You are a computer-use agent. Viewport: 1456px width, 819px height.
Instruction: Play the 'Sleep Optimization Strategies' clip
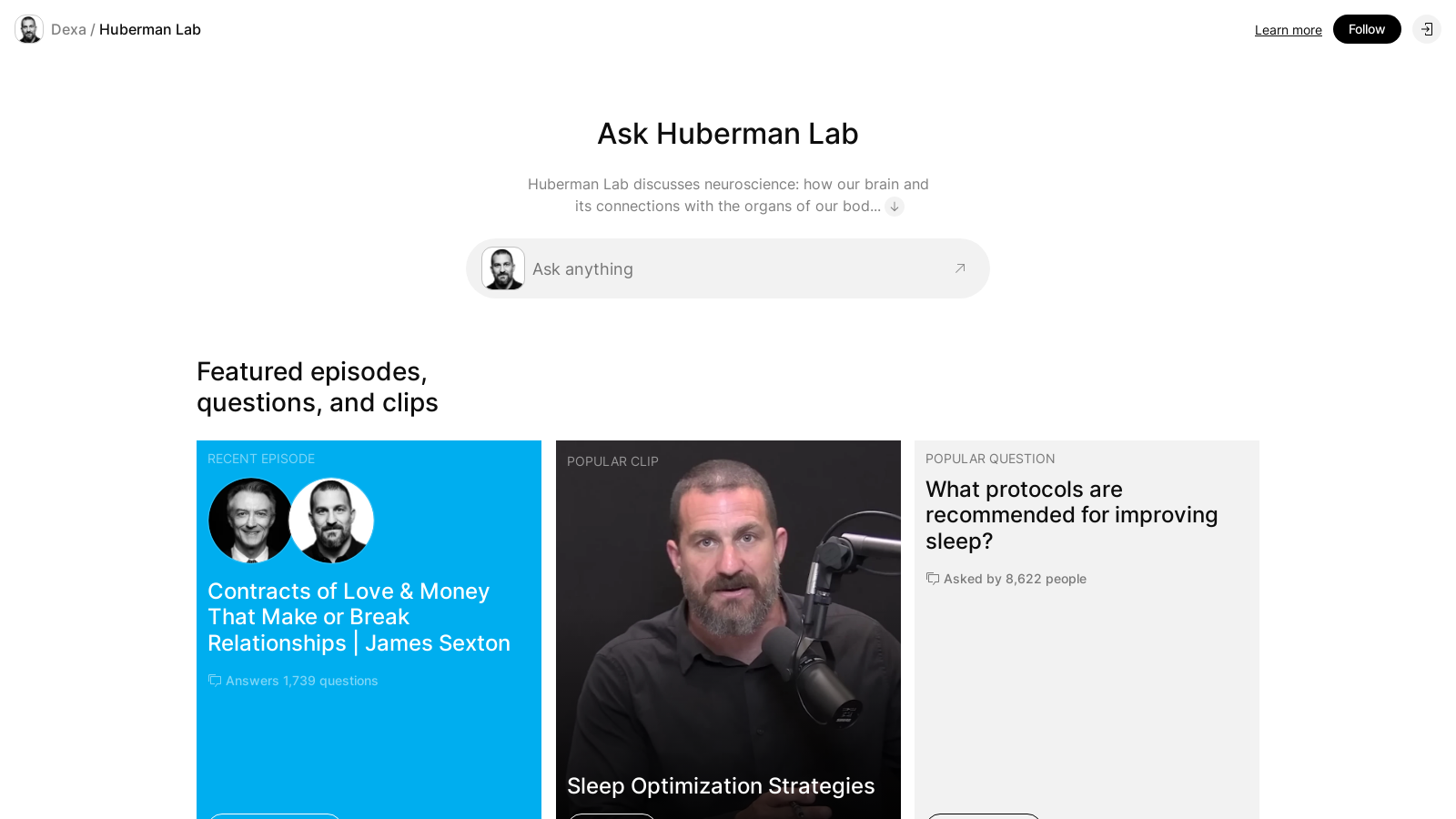[728, 628]
